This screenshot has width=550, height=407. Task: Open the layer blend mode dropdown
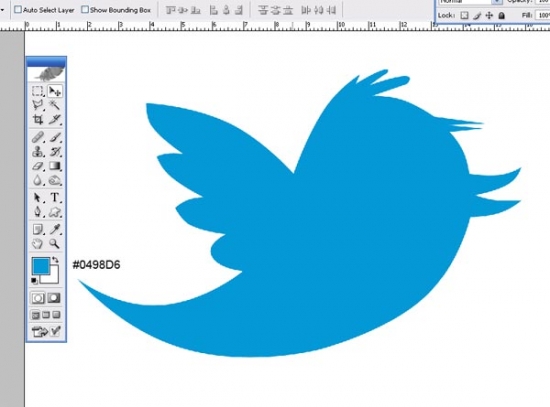pyautogui.click(x=497, y=1)
